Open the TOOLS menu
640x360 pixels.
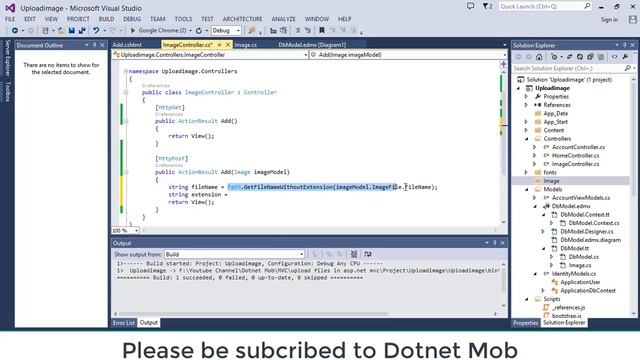coord(183,19)
